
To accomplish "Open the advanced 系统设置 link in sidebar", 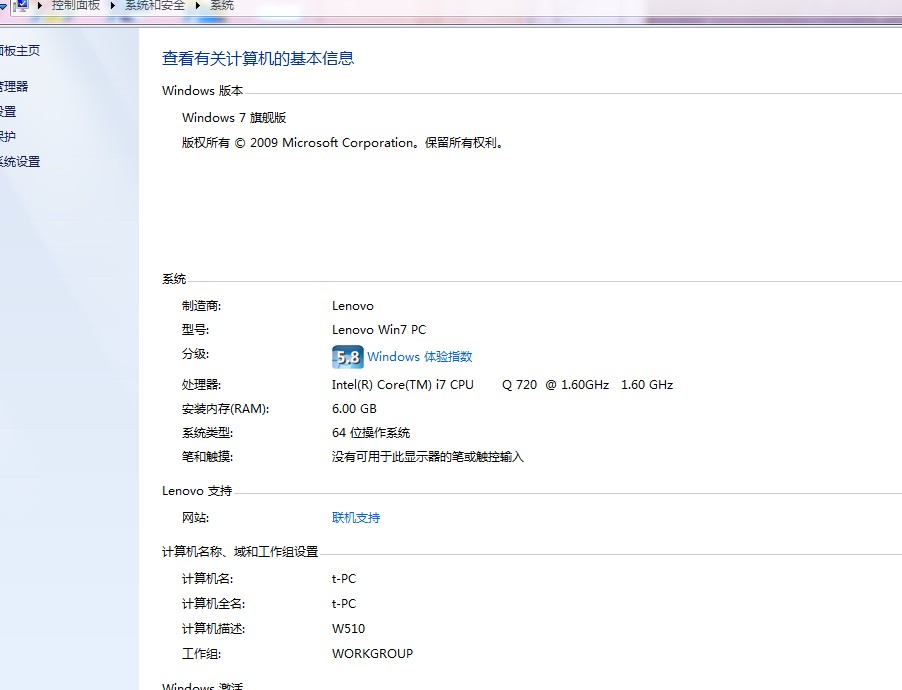I will click(20, 162).
